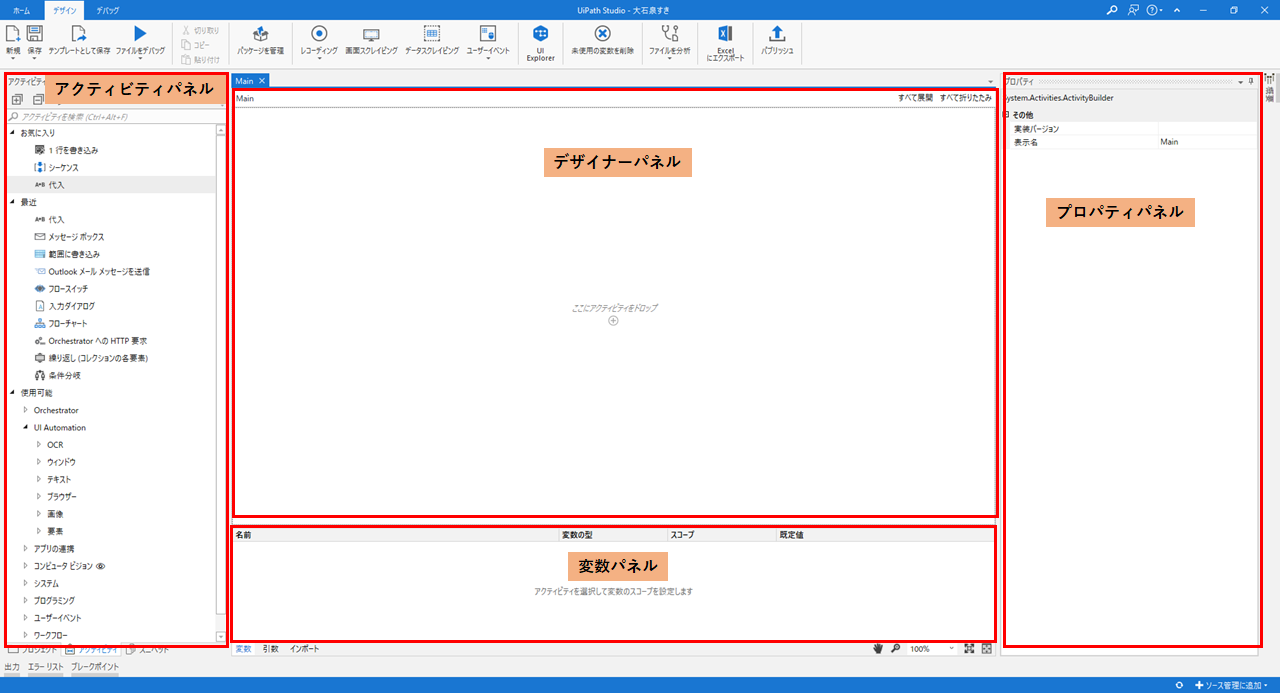Close the Main tab with its X
The image size is (1280, 693).
coord(262,80)
